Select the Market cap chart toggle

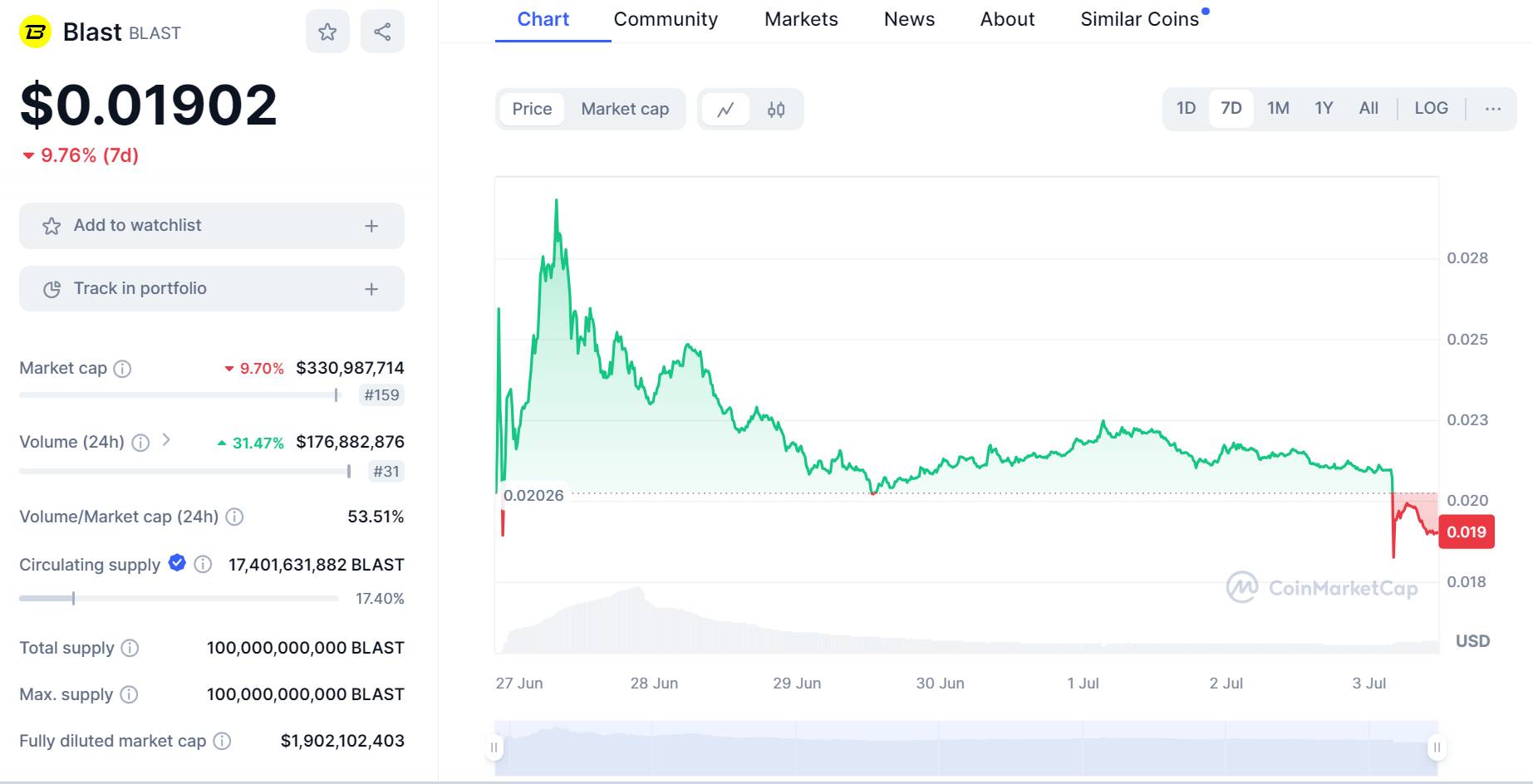click(x=625, y=109)
